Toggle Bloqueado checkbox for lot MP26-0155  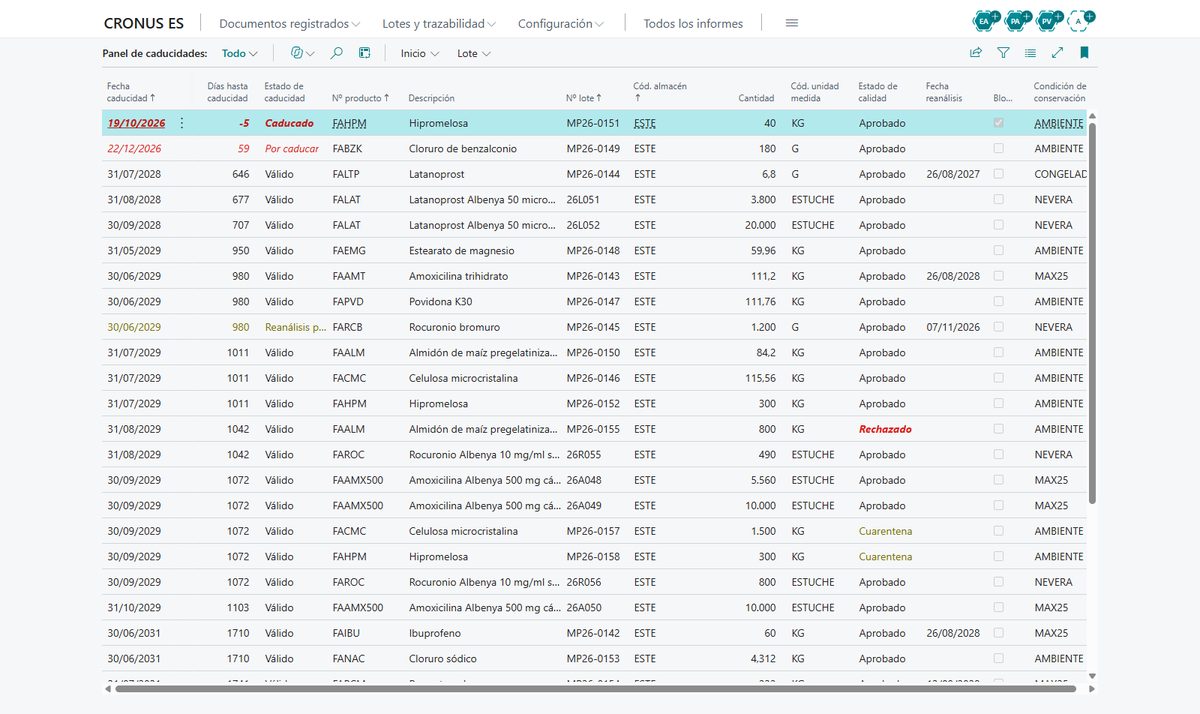(999, 429)
